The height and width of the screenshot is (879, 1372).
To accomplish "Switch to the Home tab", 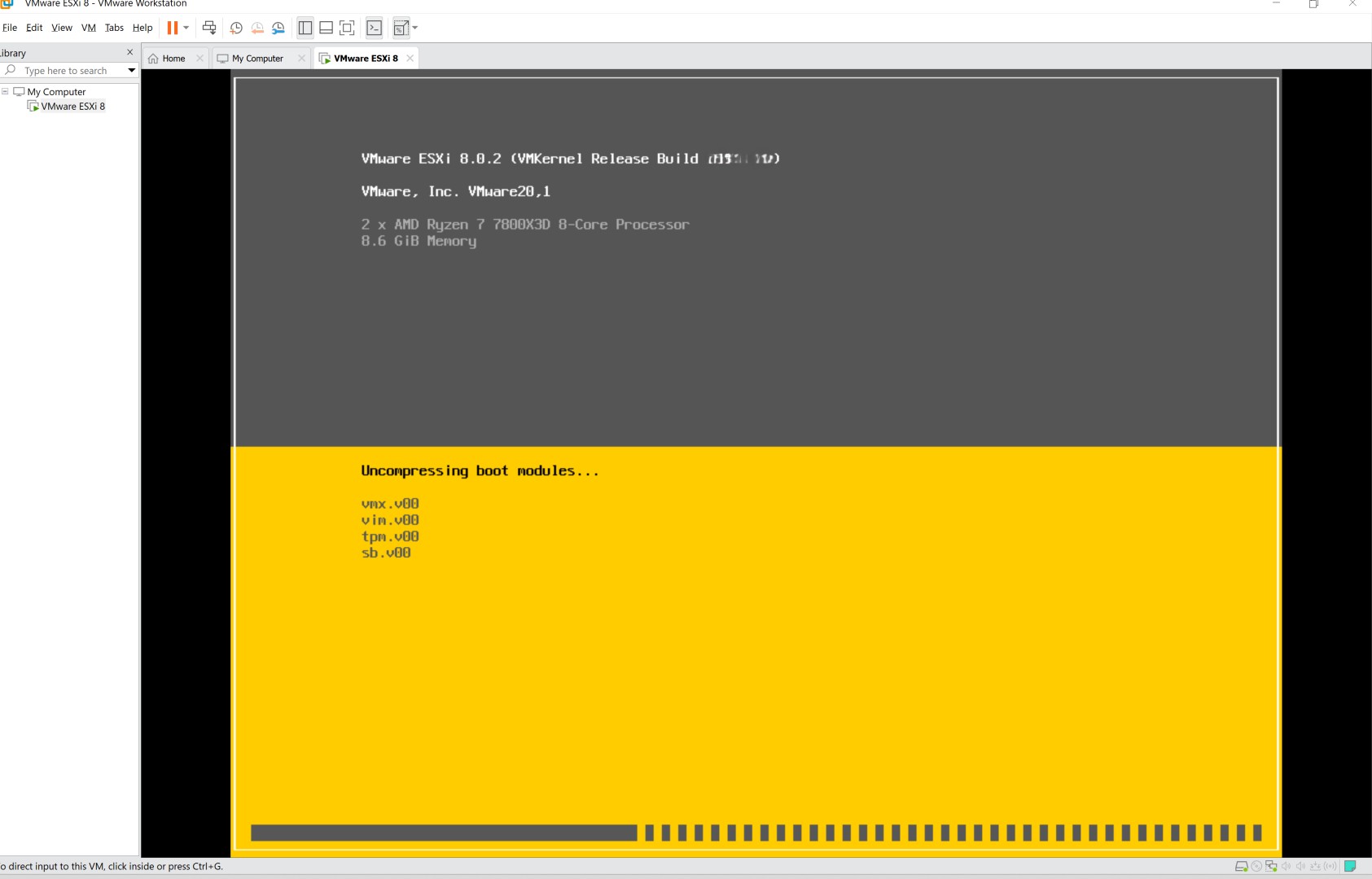I will click(173, 59).
